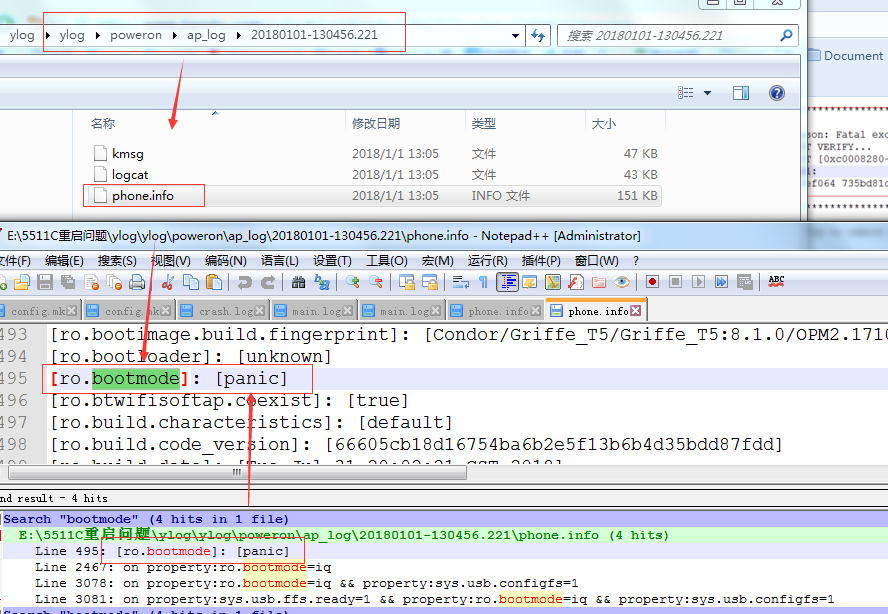This screenshot has height=614, width=888.
Task: Click the Save Recorded Macro icon
Action: (x=745, y=282)
